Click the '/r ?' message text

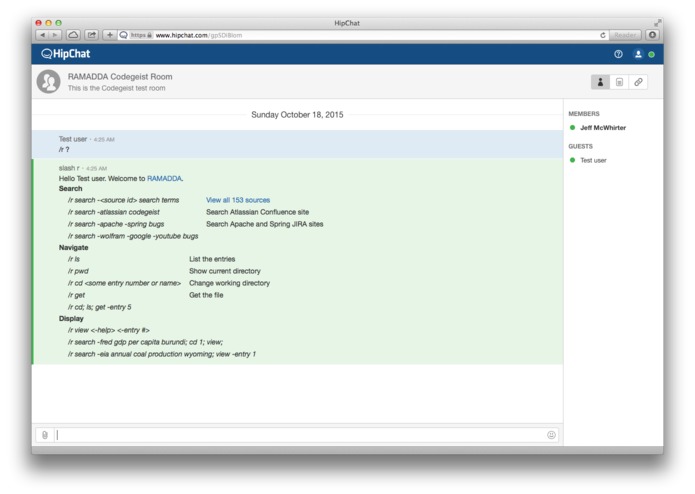point(64,150)
